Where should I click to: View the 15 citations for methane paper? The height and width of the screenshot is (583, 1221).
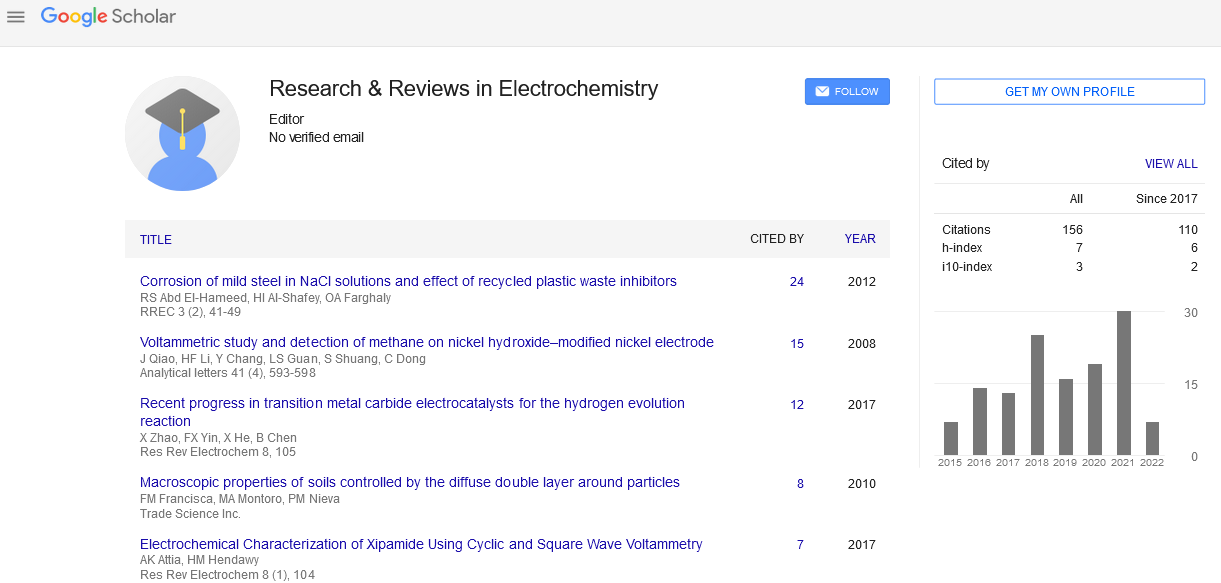pyautogui.click(x=796, y=344)
